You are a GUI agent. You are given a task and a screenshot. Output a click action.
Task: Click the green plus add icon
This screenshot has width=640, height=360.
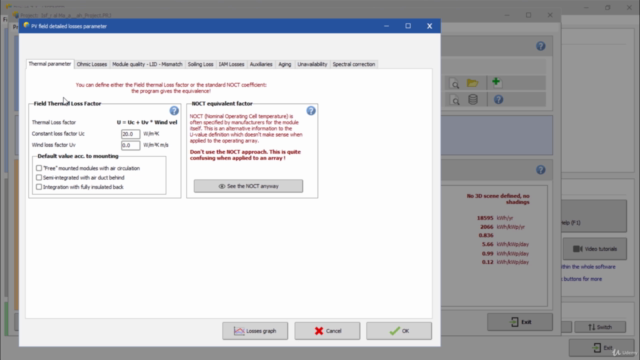tap(496, 82)
